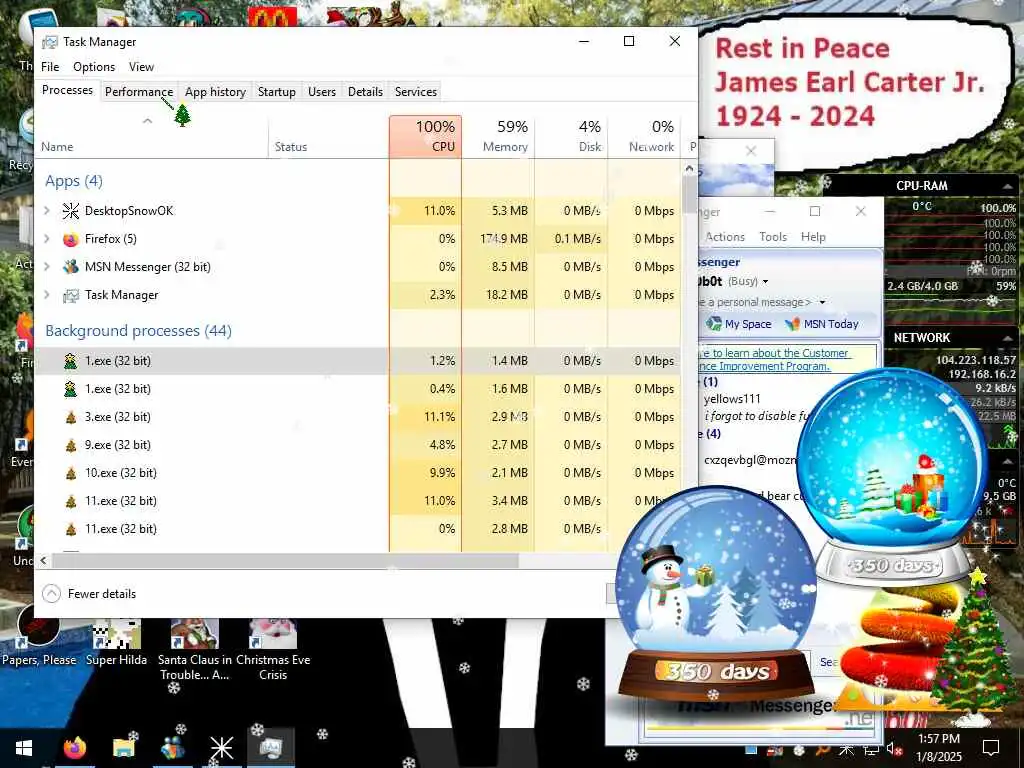Open the notification center icon

[991, 747]
